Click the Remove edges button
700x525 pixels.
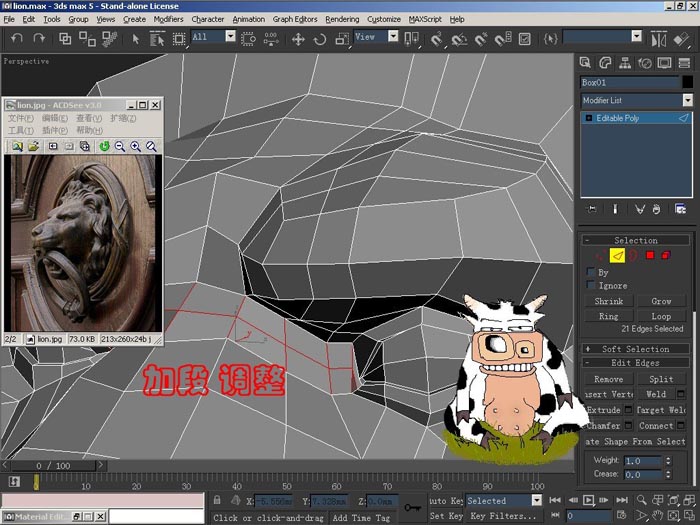tap(608, 379)
